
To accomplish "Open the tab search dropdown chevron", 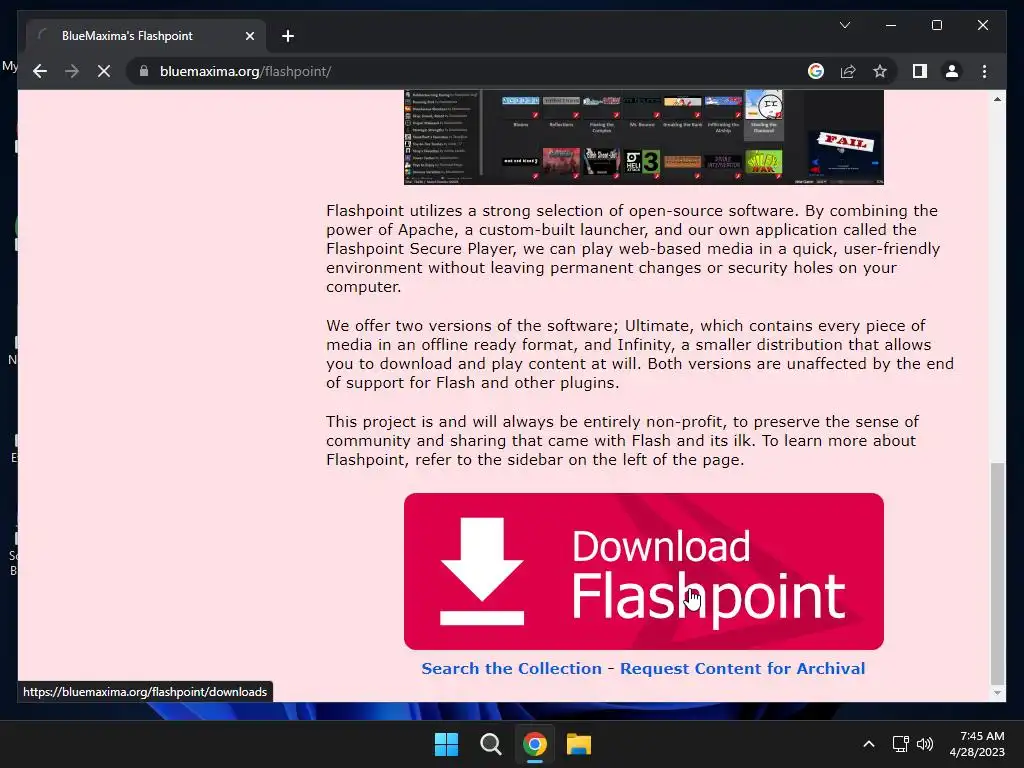I will point(844,25).
